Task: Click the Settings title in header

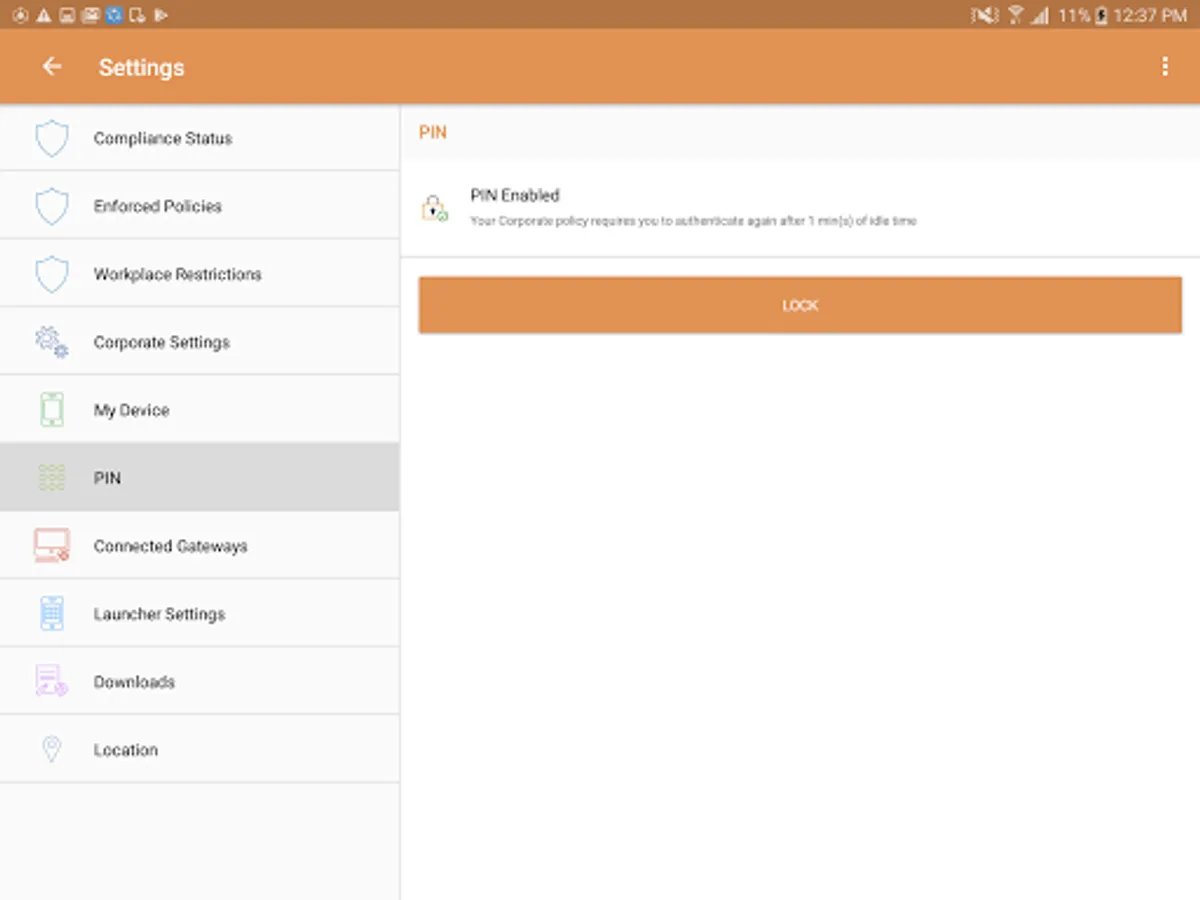Action: pyautogui.click(x=142, y=67)
